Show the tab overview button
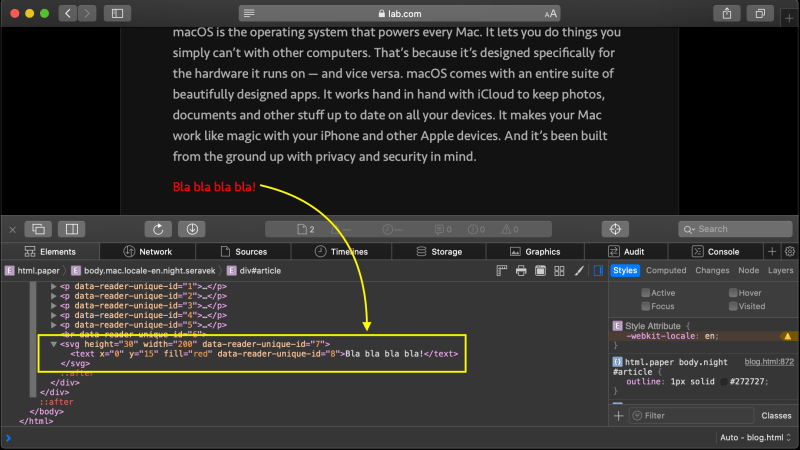Screen dimensions: 800x450 (x=760, y=13)
